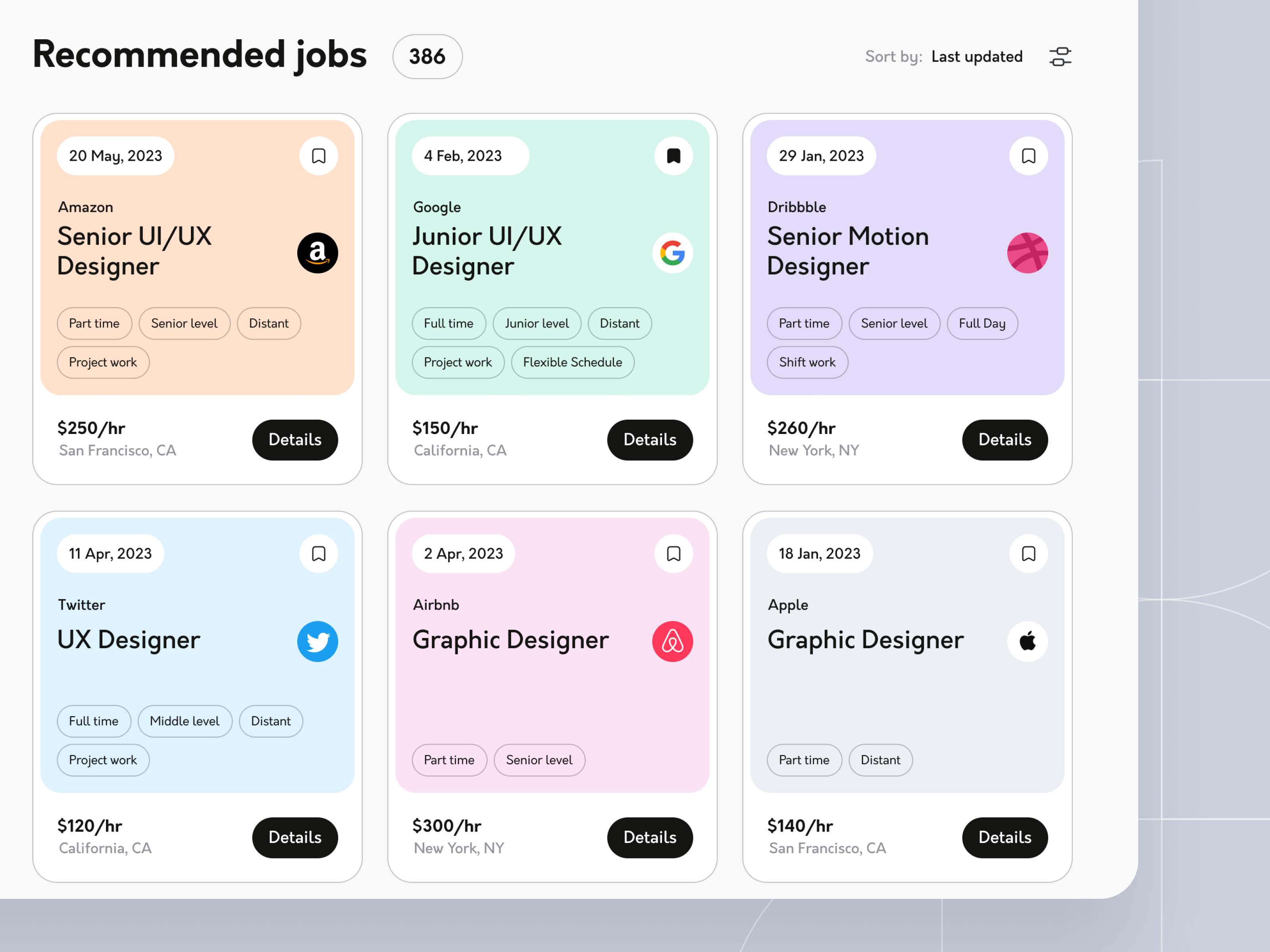Toggle bookmark on Twitter UX Designer card
Image resolution: width=1270 pixels, height=952 pixels.
[318, 553]
